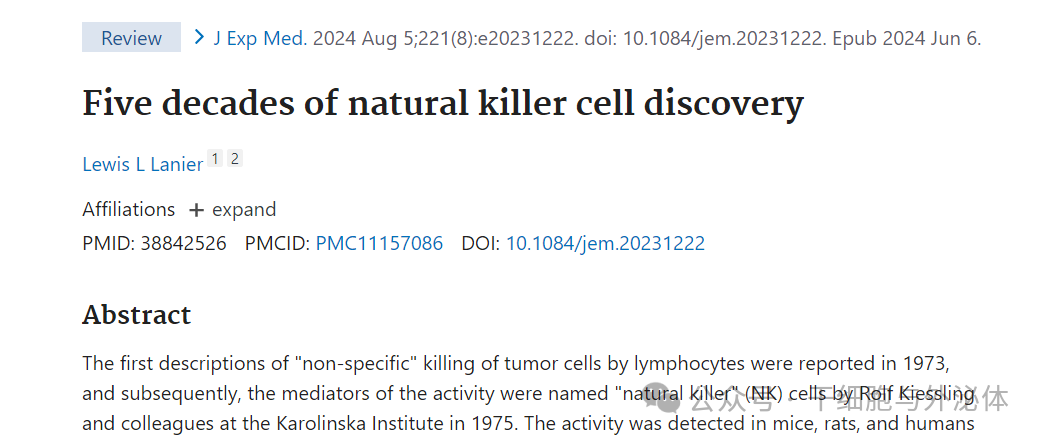Click the Review article type badge
The width and height of the screenshot is (1042, 441).
(131, 37)
